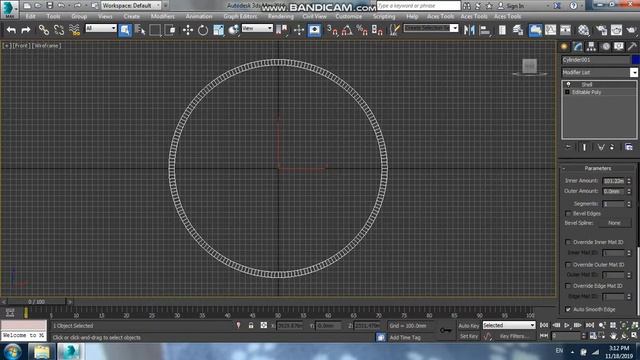Viewport: 640px width, 360px height.
Task: Click Align tool icon
Action: [x=485, y=30]
